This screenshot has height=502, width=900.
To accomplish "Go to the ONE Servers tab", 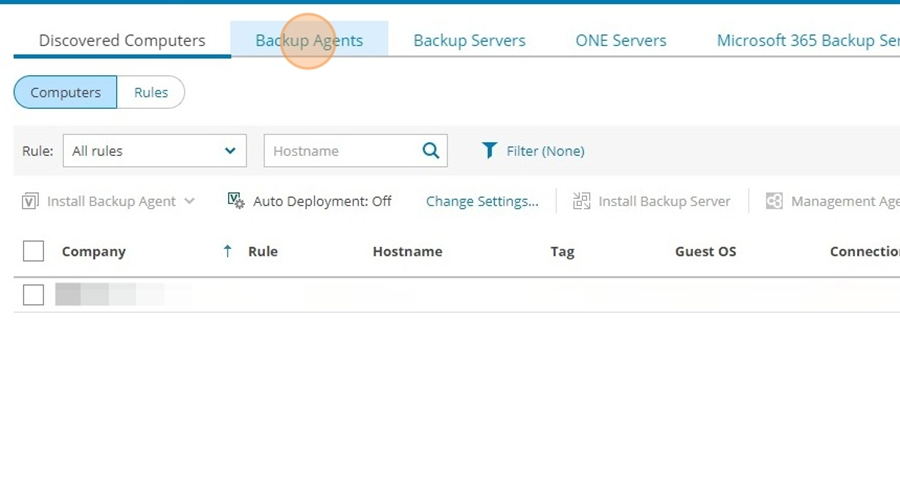I will coord(620,40).
